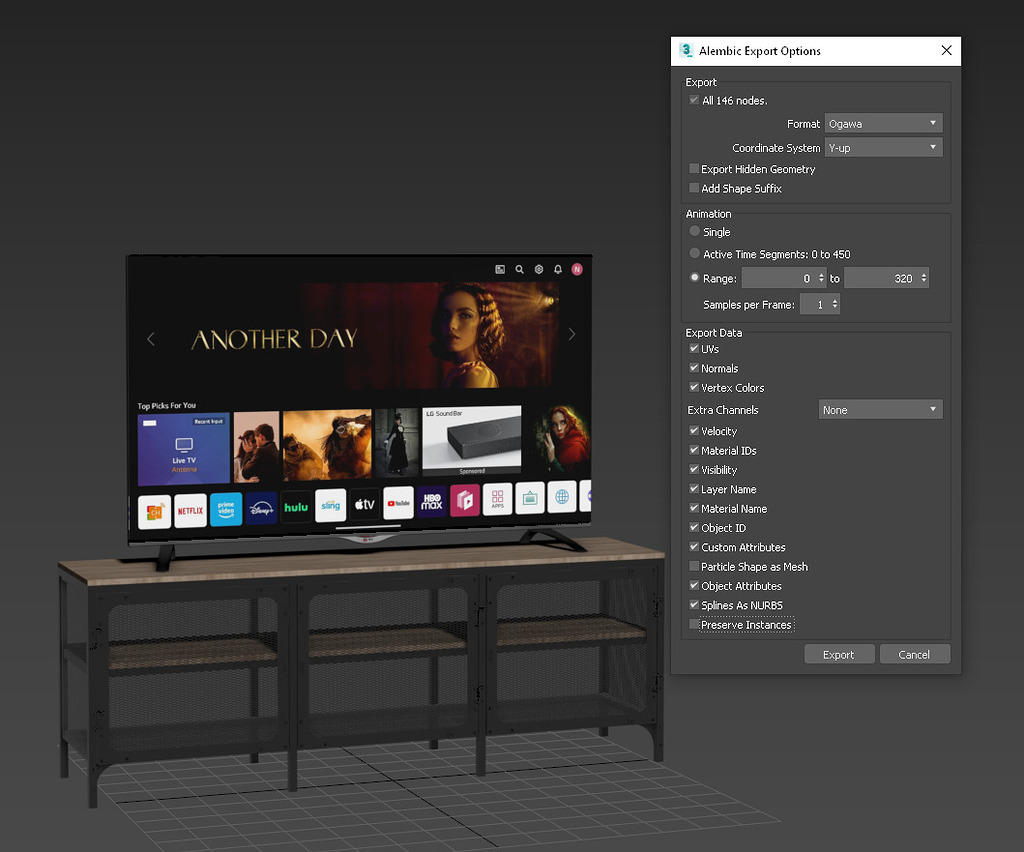1024x852 pixels.
Task: Increase Samples per Frame with the up spinner
Action: point(836,300)
